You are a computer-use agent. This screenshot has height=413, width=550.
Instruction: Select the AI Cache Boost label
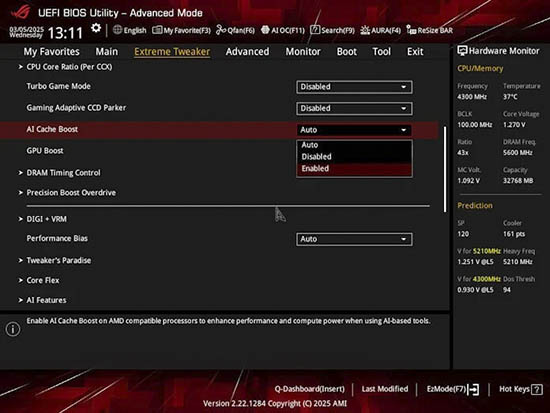[52, 129]
